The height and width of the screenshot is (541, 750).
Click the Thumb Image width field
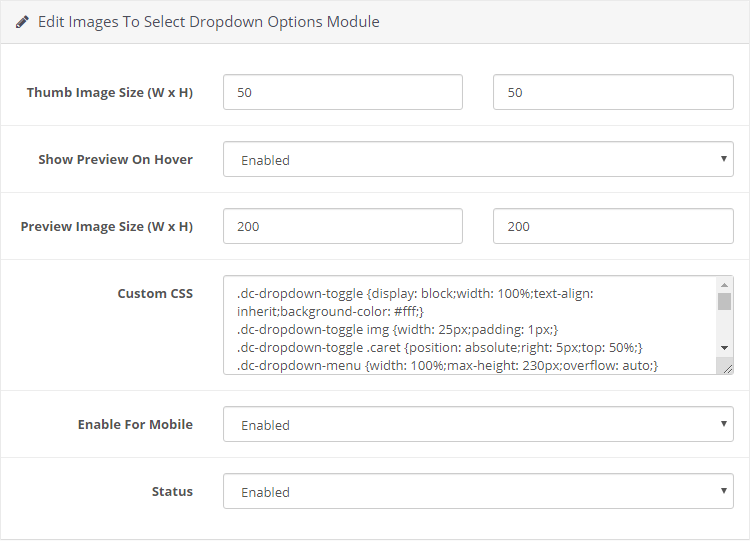(x=342, y=92)
